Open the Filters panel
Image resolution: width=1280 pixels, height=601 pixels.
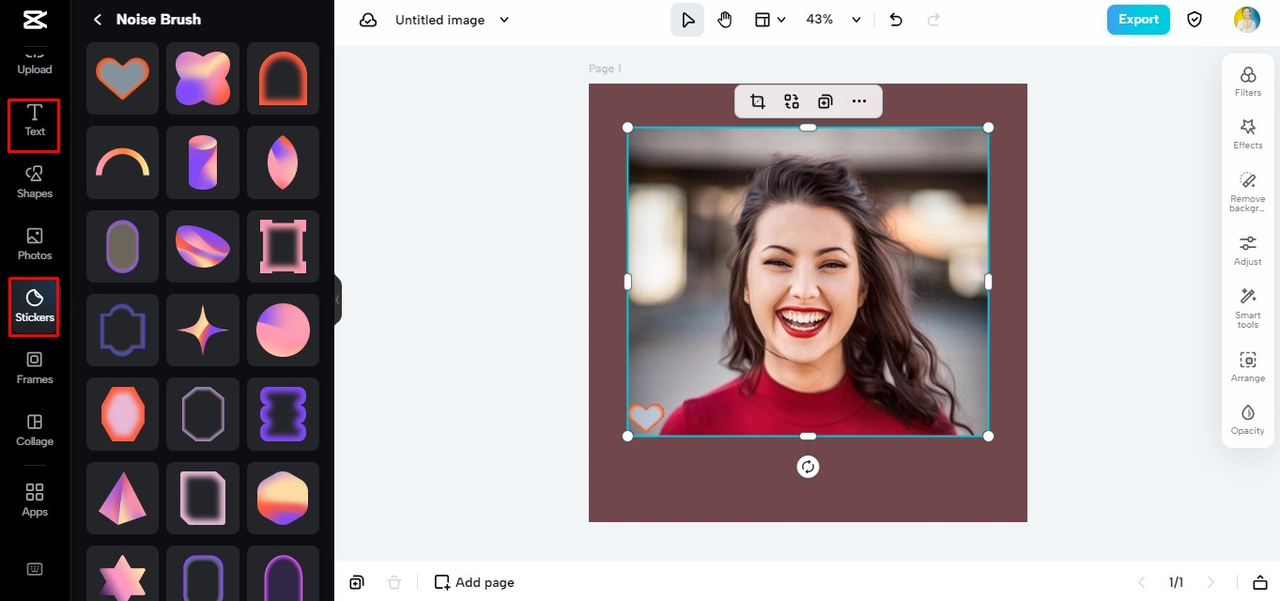[x=1247, y=81]
